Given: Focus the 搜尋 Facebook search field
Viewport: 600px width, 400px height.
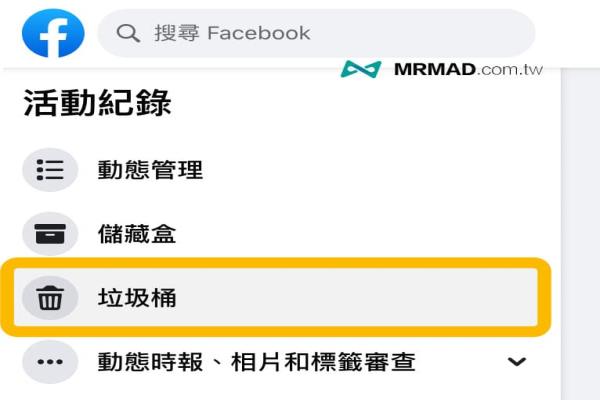Looking at the screenshot, I should click(x=316, y=33).
